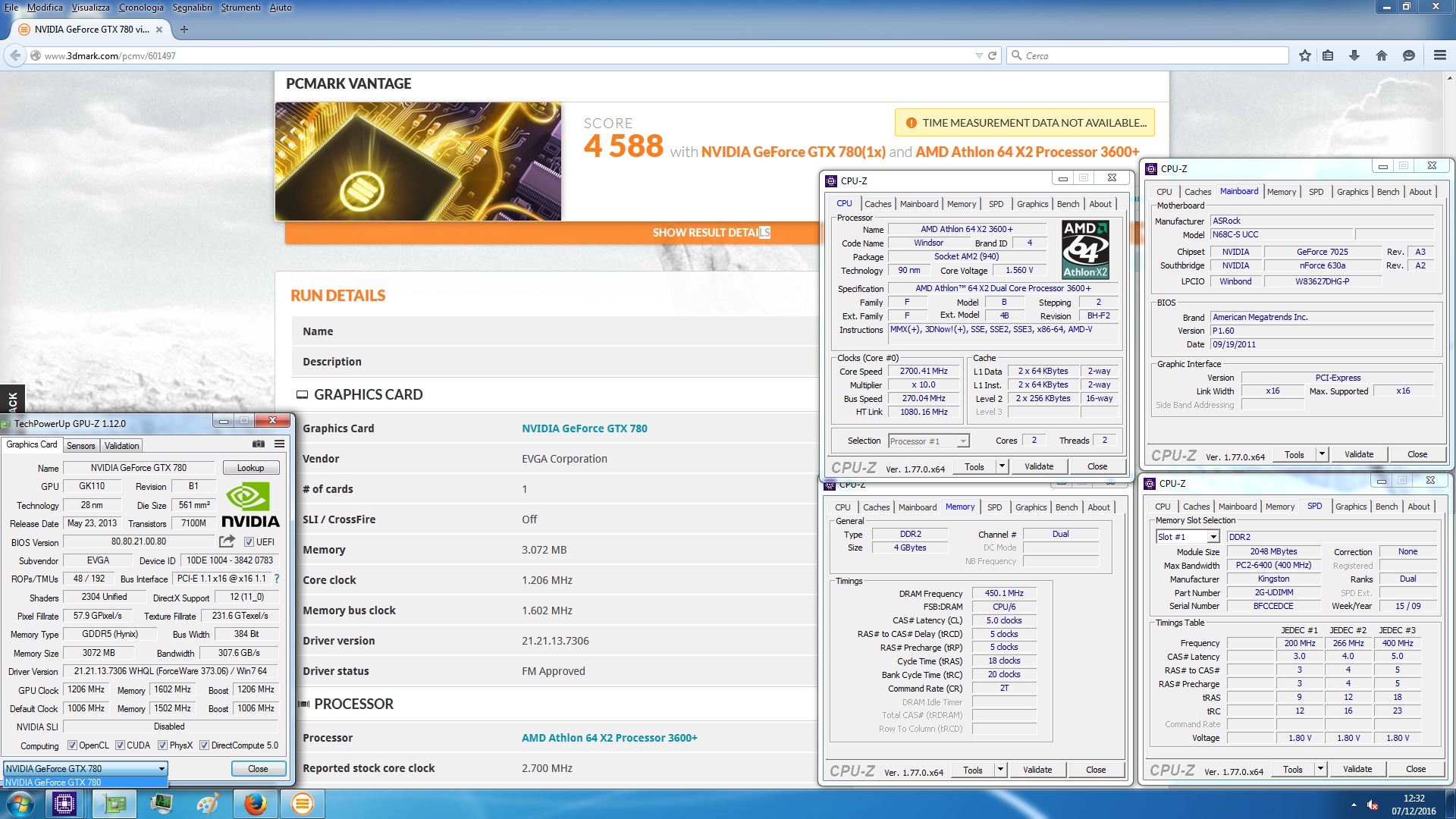The width and height of the screenshot is (1456, 819).
Task: Open Graphics tab in CPU-Z Memory window
Action: (1031, 507)
